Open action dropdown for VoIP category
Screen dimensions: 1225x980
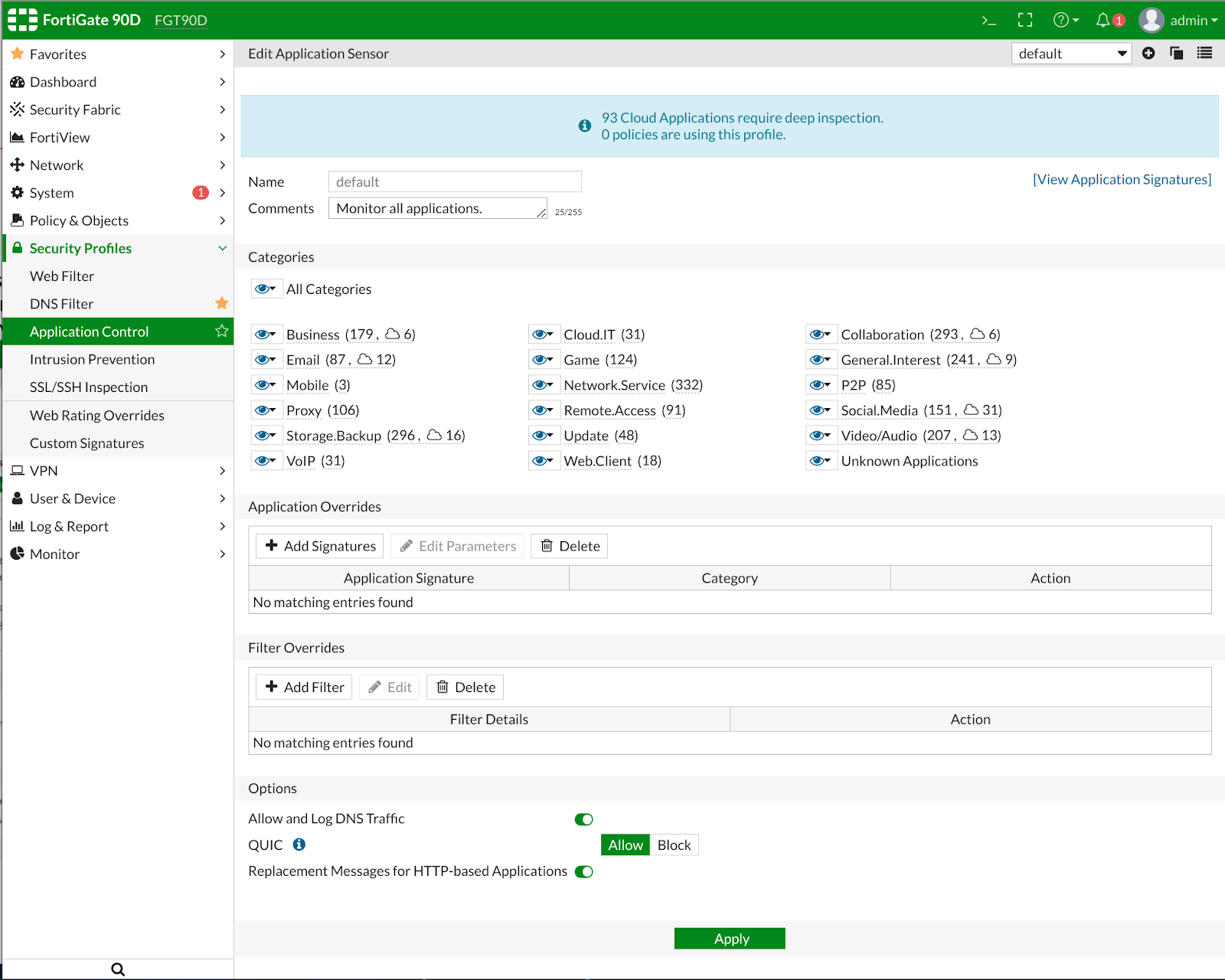(266, 460)
